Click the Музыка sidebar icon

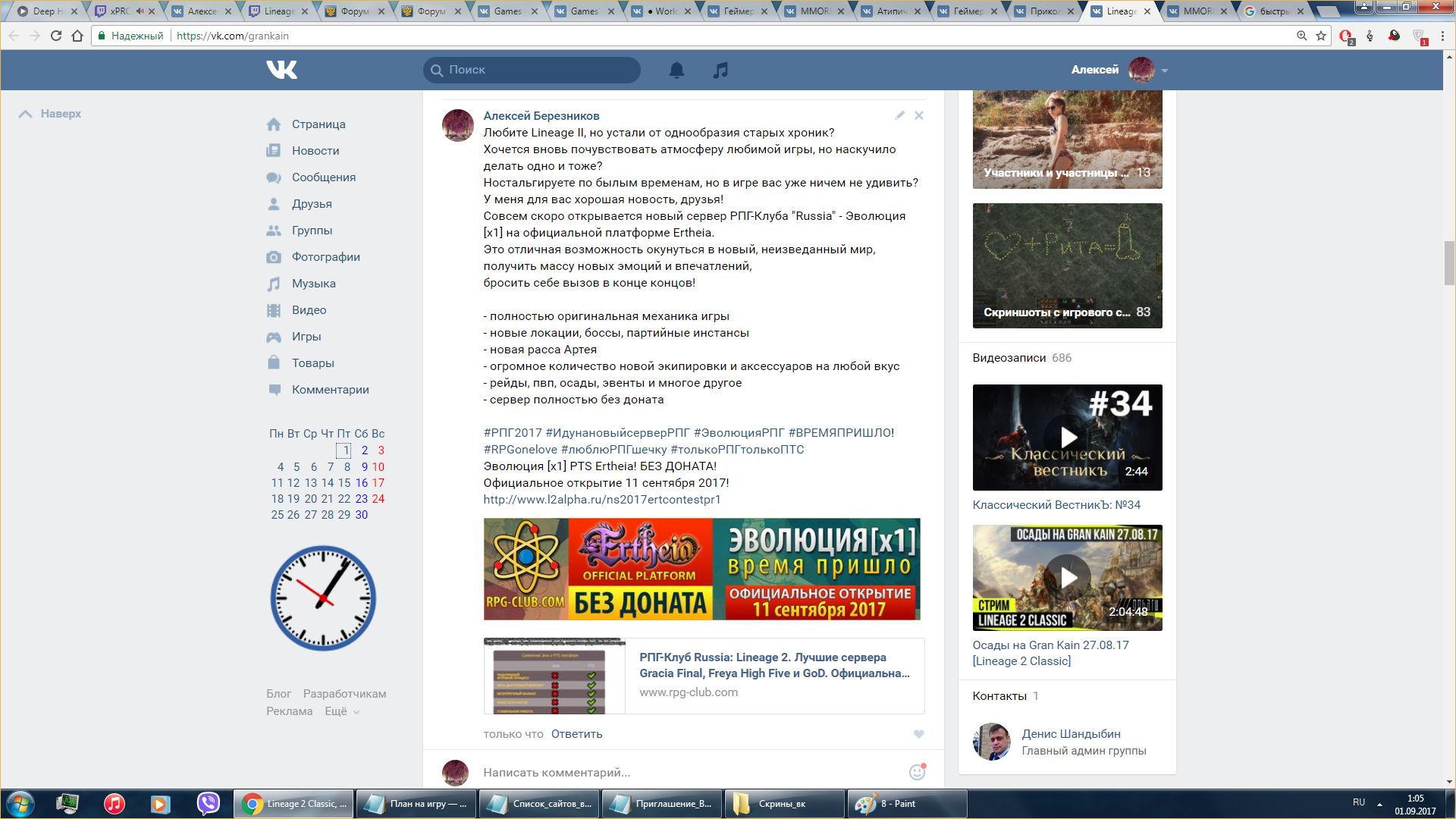274,284
